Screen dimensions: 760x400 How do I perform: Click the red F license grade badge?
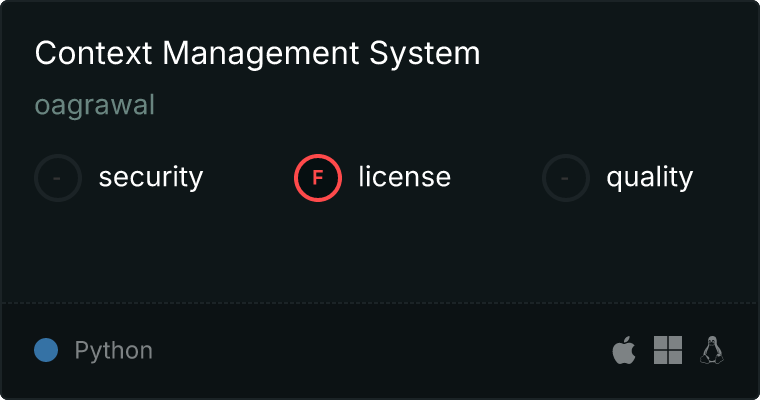[318, 178]
